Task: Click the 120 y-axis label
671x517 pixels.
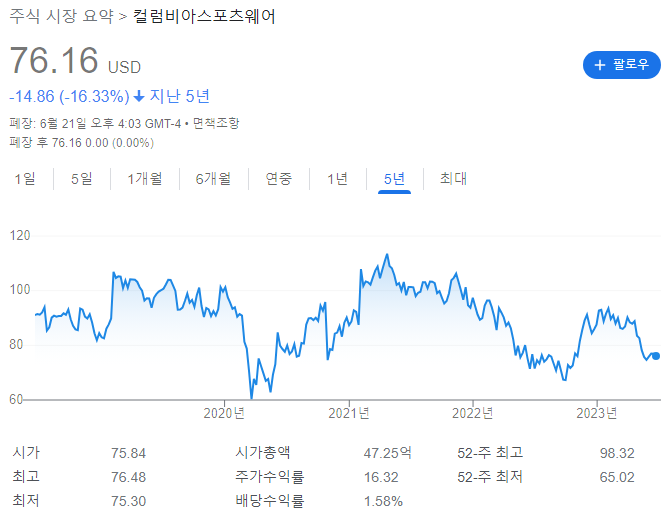Action: click(x=20, y=235)
